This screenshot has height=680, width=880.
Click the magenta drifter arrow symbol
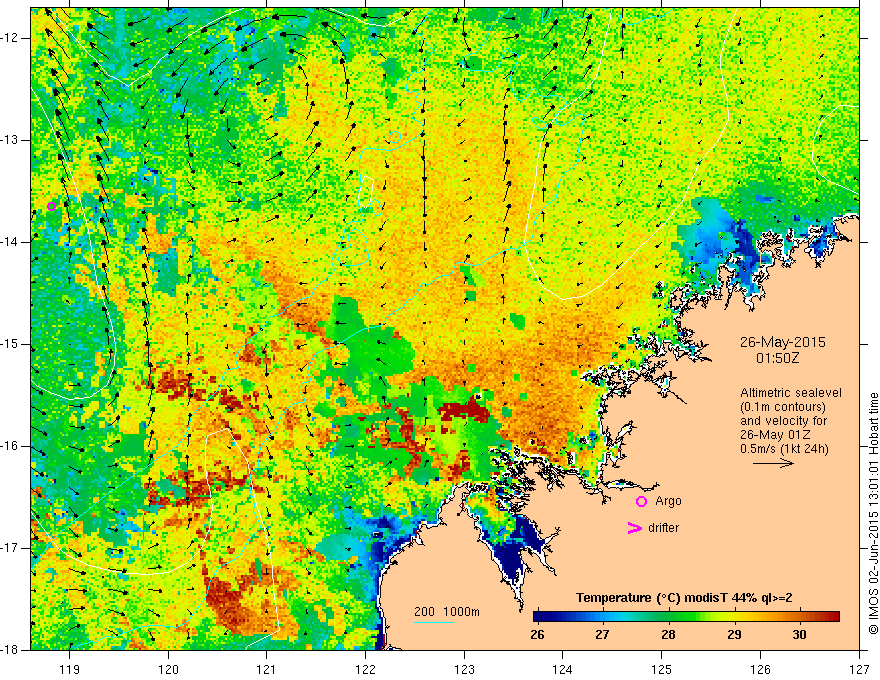(x=634, y=528)
